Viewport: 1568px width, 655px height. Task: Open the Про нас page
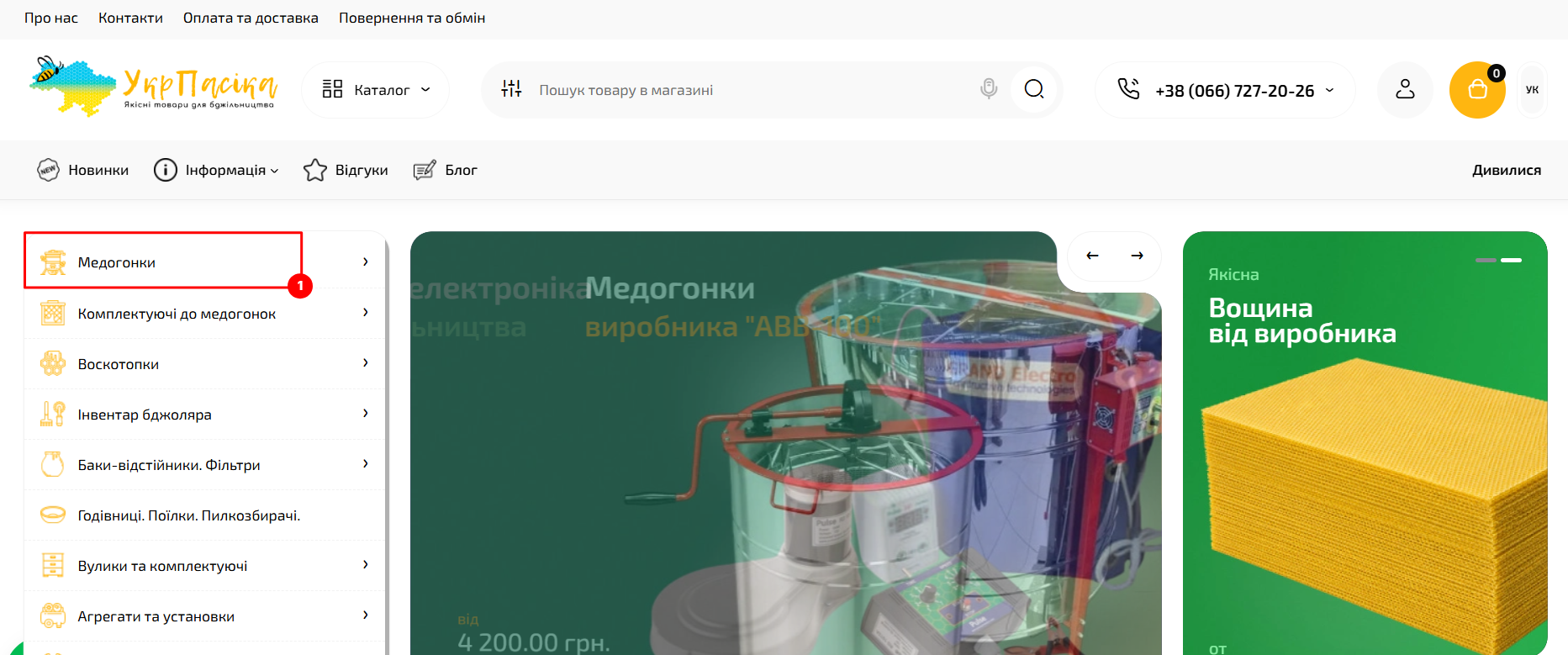51,18
